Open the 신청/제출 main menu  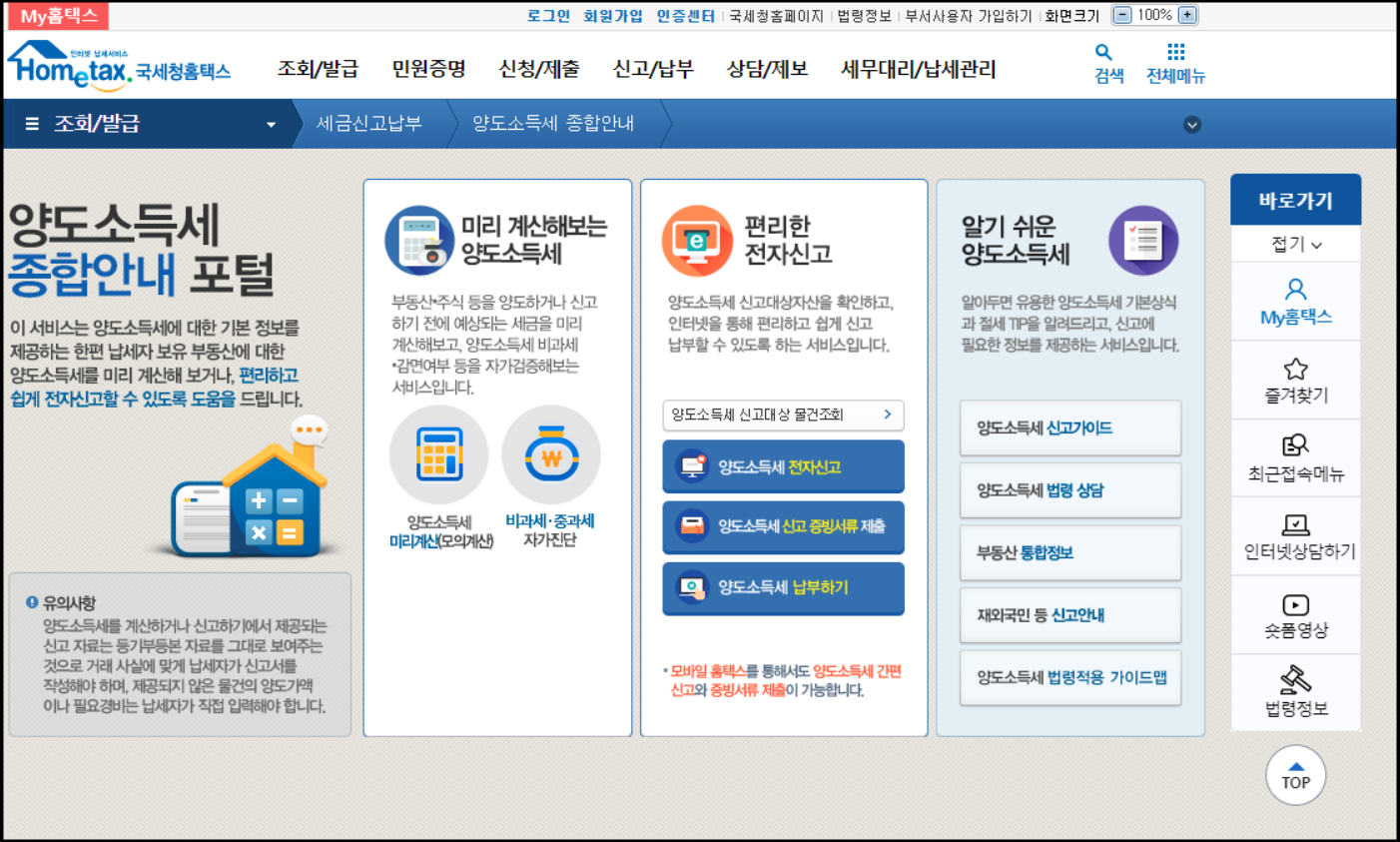point(539,69)
